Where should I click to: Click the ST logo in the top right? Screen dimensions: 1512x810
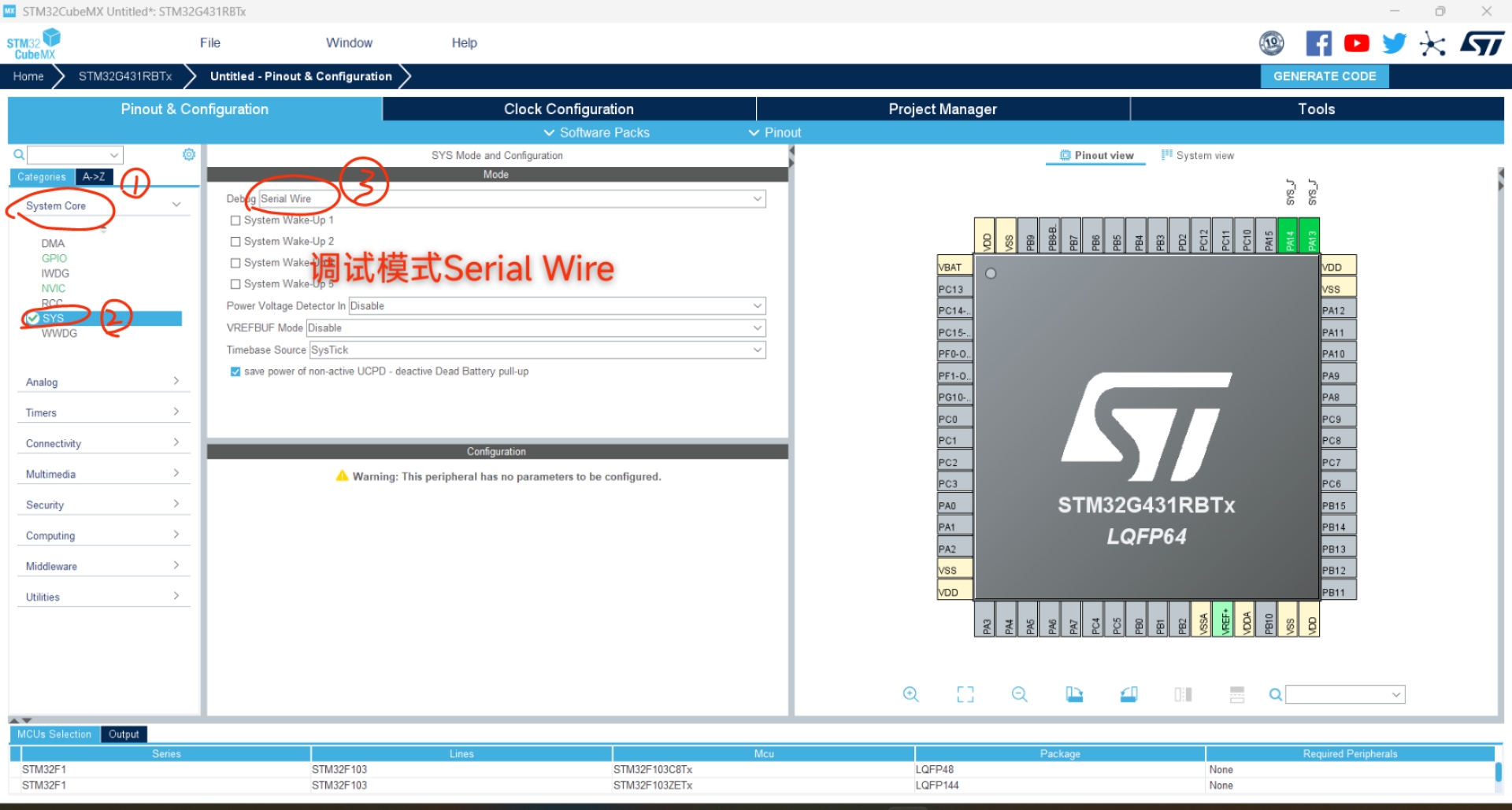tap(1481, 43)
